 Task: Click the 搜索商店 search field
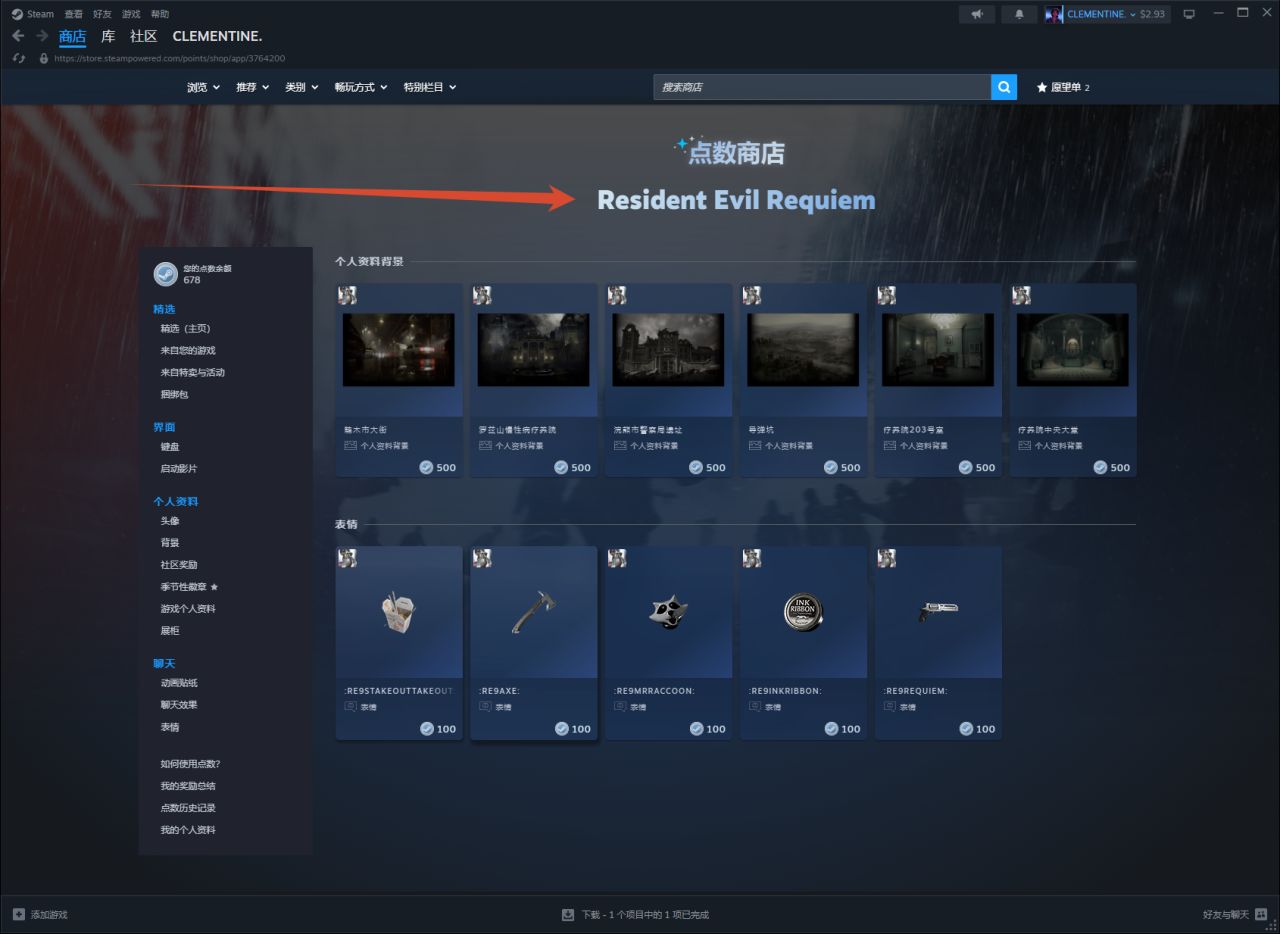click(822, 87)
